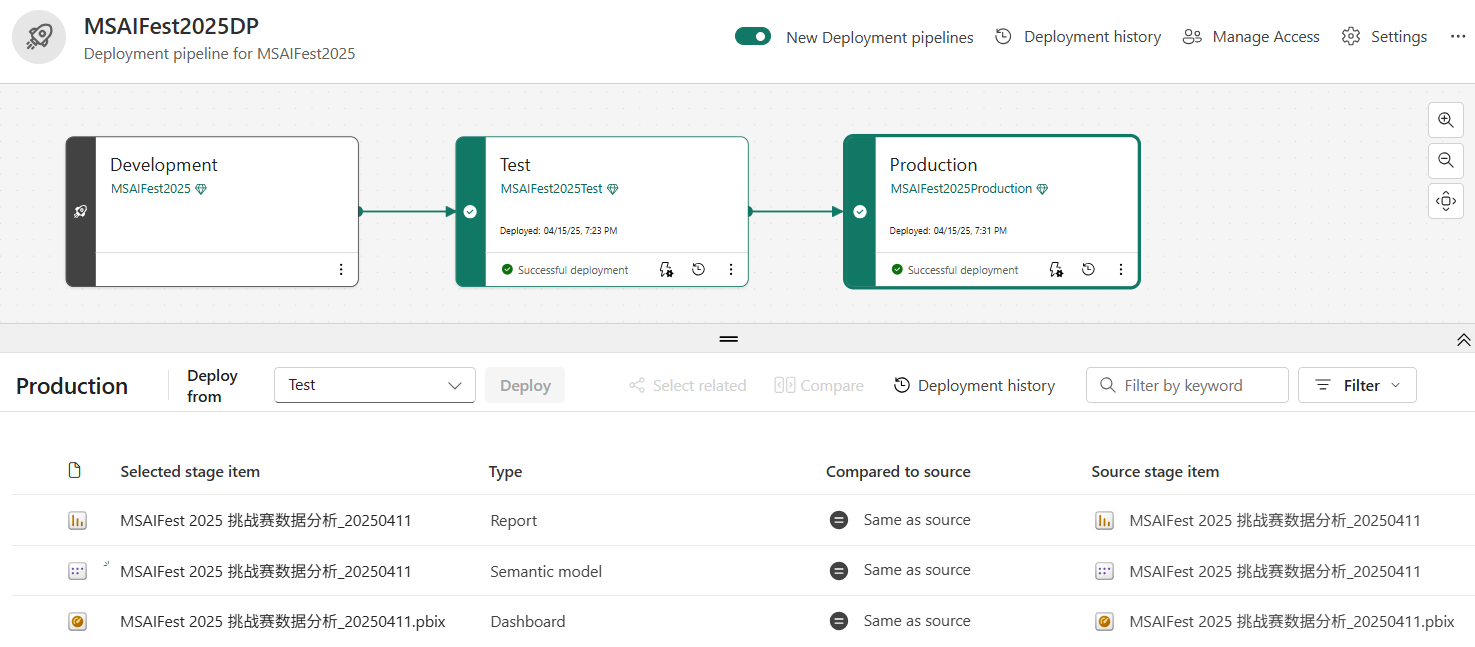Click the Dashboard type cell
The height and width of the screenshot is (647, 1475).
pyautogui.click(x=528, y=621)
